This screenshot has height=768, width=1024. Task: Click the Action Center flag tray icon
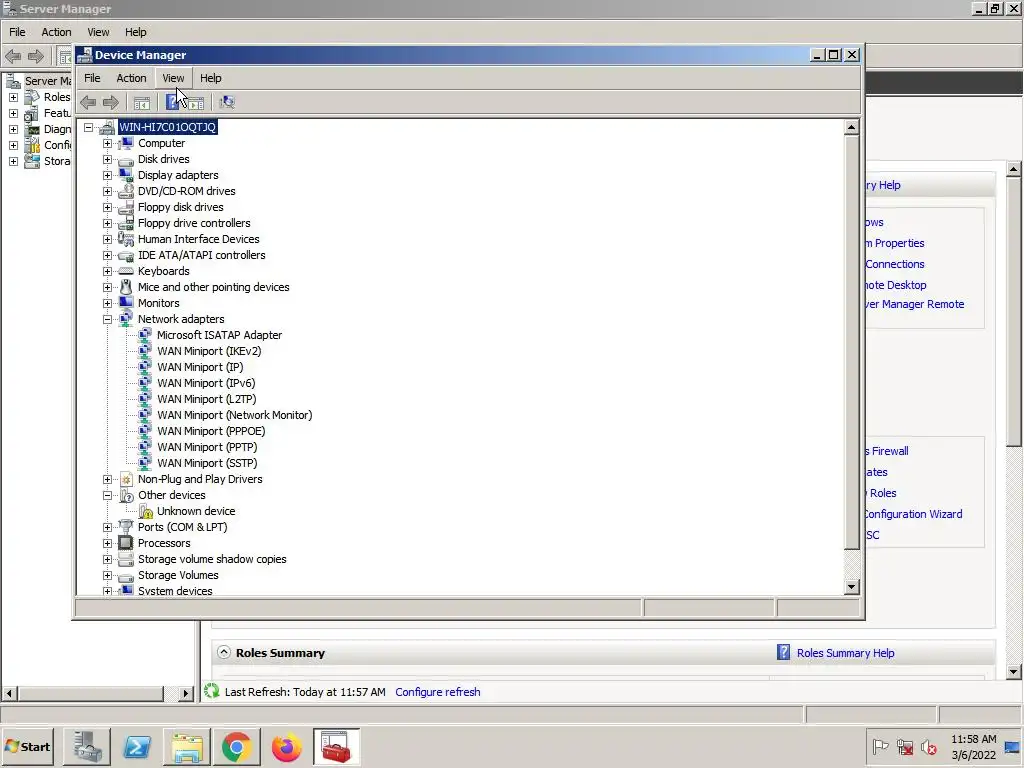coord(880,746)
